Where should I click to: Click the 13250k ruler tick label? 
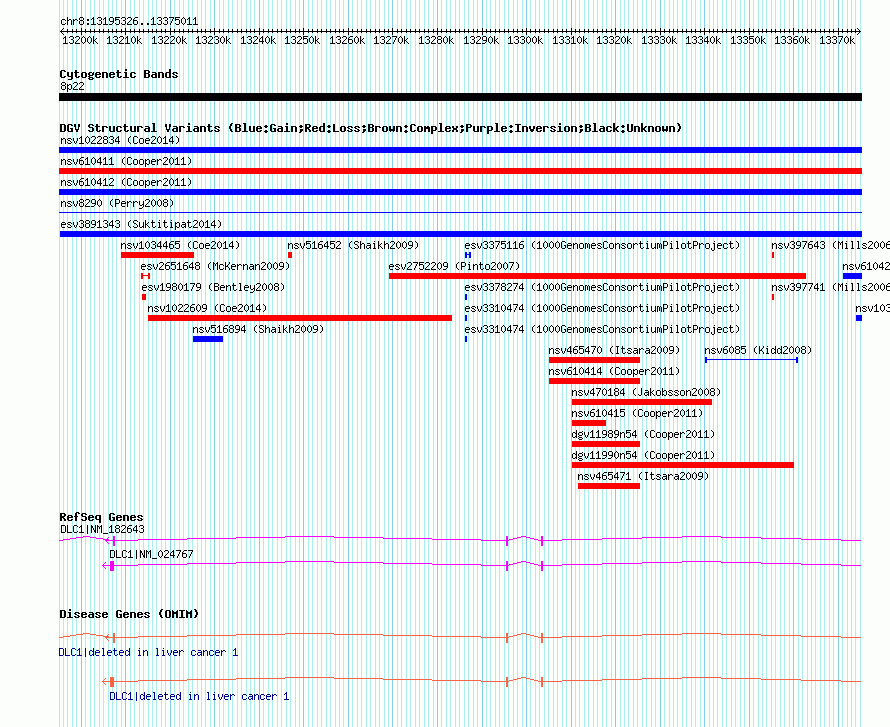pos(302,40)
